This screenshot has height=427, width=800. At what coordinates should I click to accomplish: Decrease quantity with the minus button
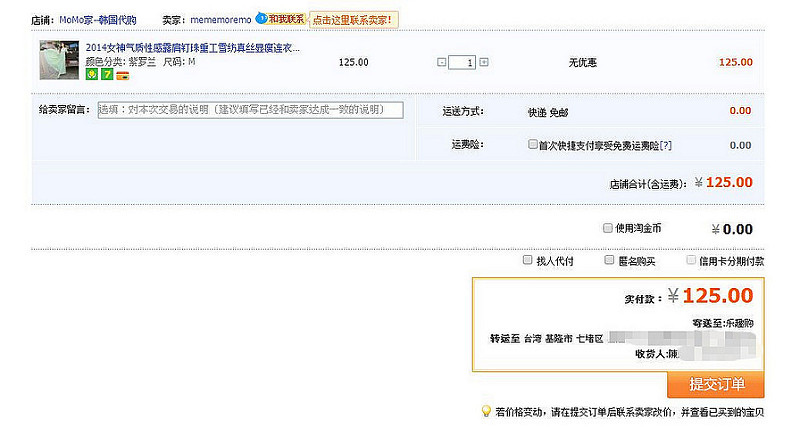pyautogui.click(x=442, y=62)
